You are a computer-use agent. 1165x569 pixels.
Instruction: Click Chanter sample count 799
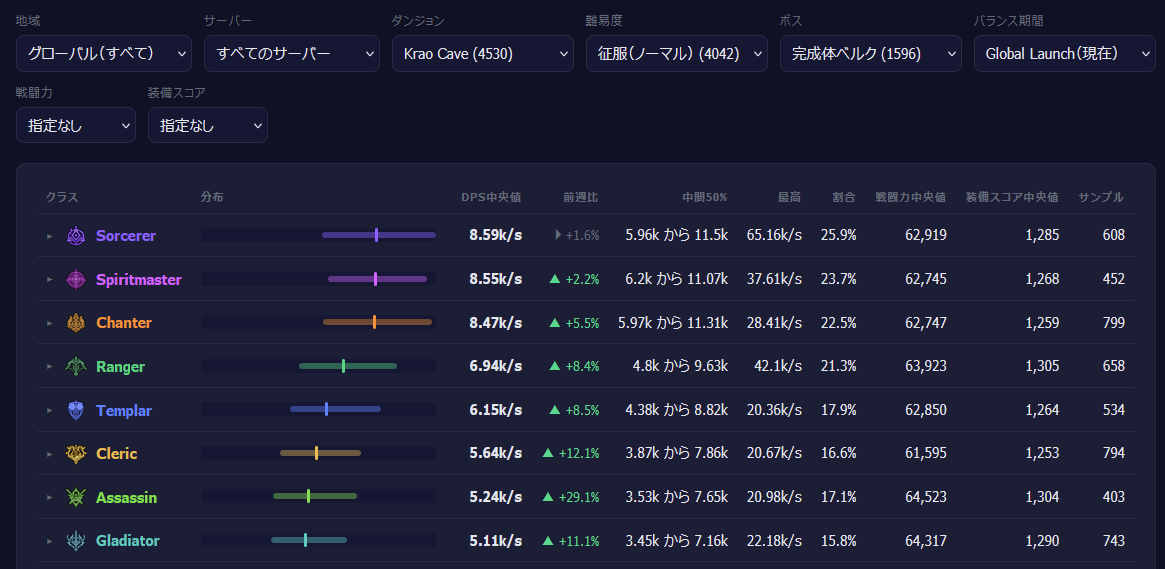coord(1114,322)
